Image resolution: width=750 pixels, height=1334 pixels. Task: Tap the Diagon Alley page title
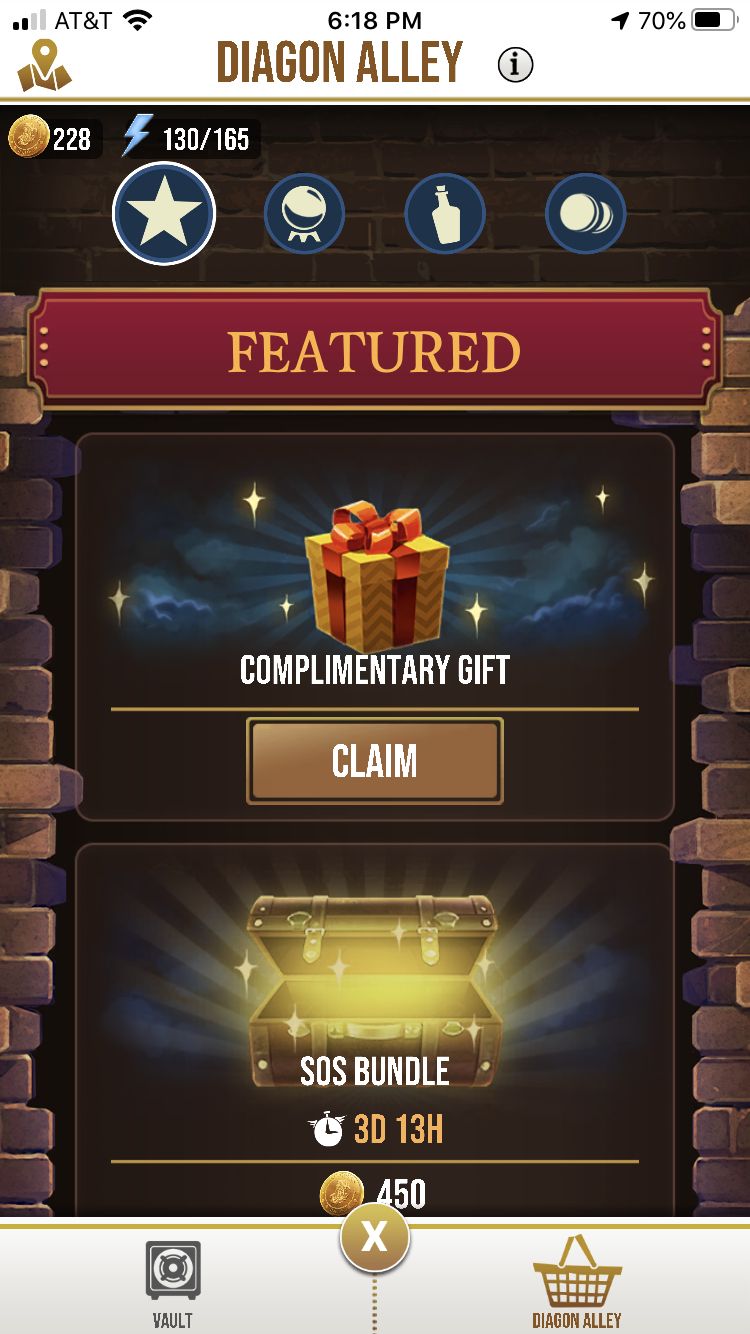point(340,64)
